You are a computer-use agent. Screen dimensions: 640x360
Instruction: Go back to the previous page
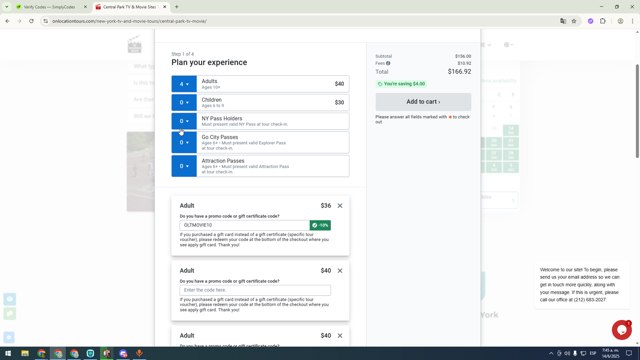click(8, 21)
